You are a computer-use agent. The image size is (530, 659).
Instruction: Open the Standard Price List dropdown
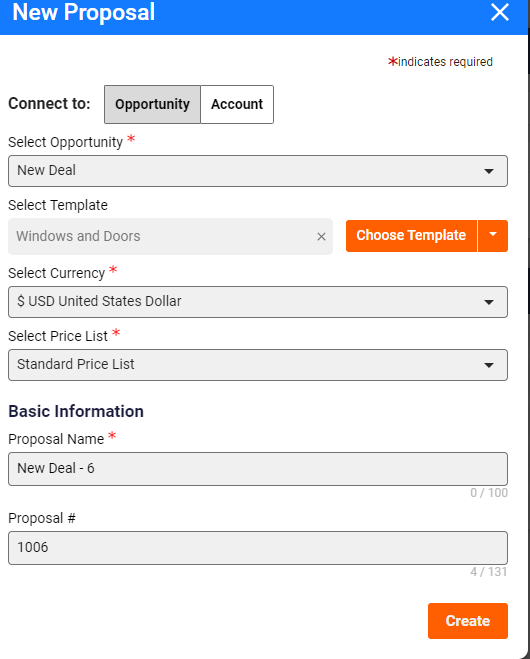[258, 365]
